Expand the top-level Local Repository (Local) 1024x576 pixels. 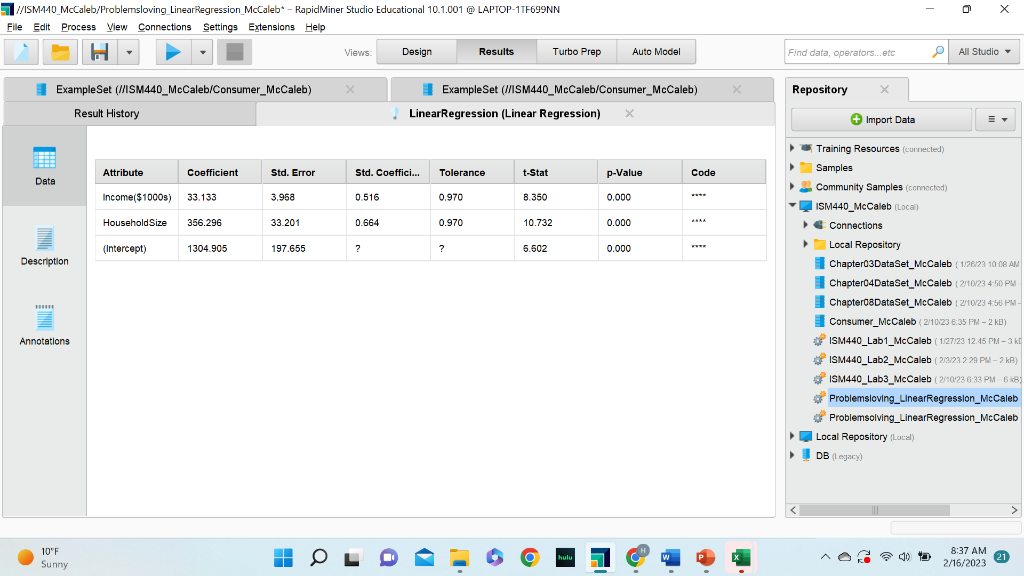tap(792, 436)
